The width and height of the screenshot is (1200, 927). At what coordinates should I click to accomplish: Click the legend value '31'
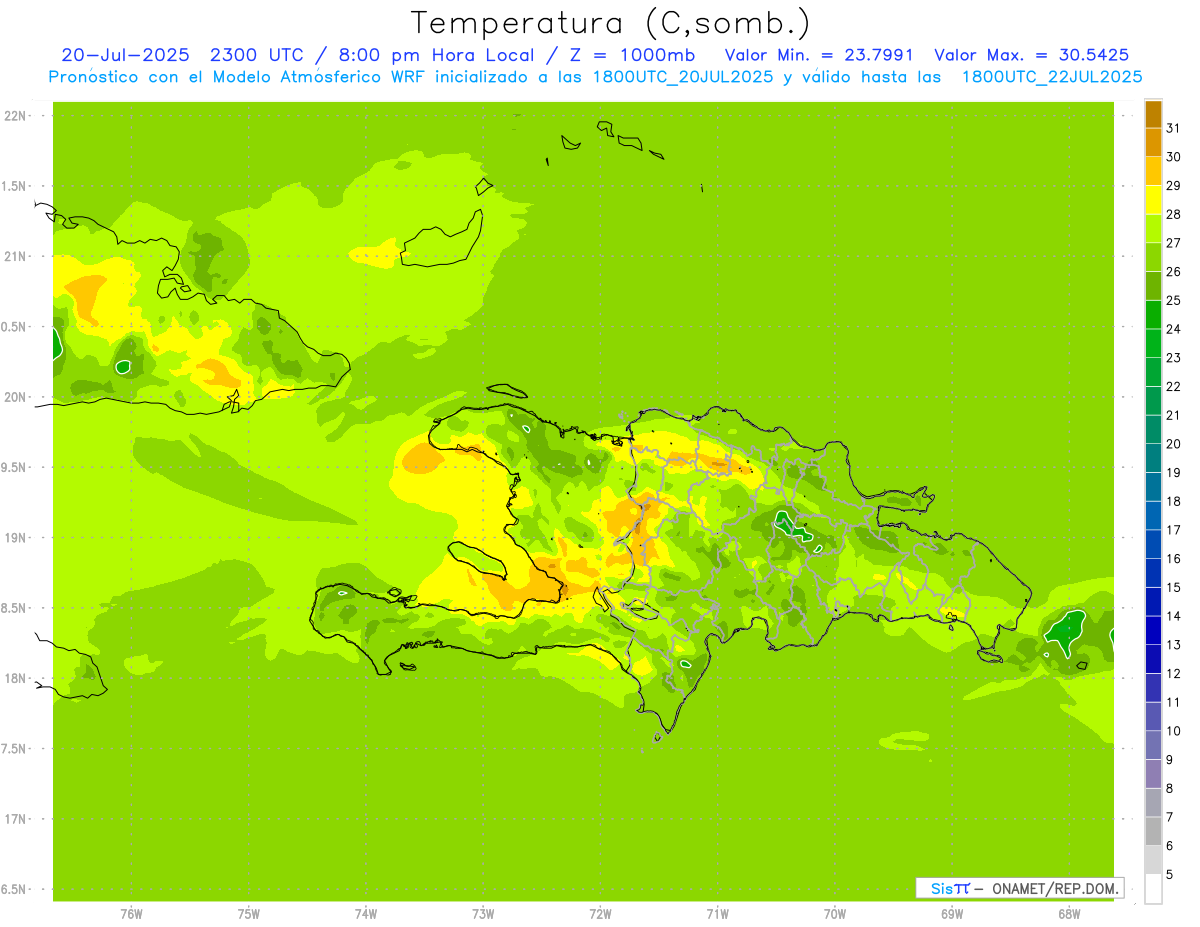[x=1173, y=128]
